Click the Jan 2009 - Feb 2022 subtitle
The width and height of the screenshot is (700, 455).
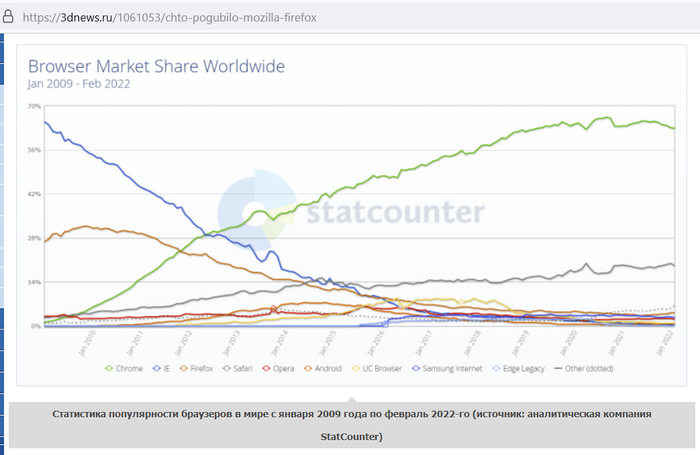tap(79, 84)
